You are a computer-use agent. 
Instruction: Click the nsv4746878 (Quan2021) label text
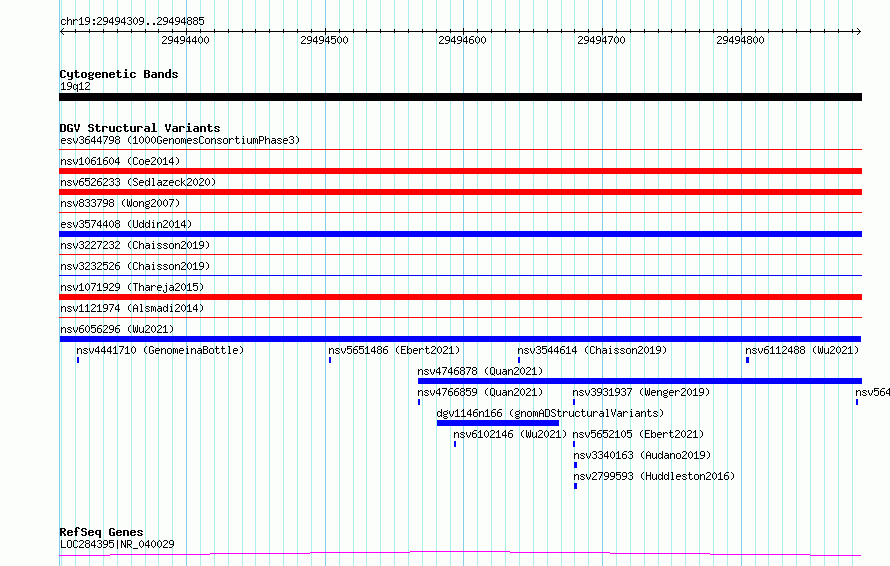[480, 371]
